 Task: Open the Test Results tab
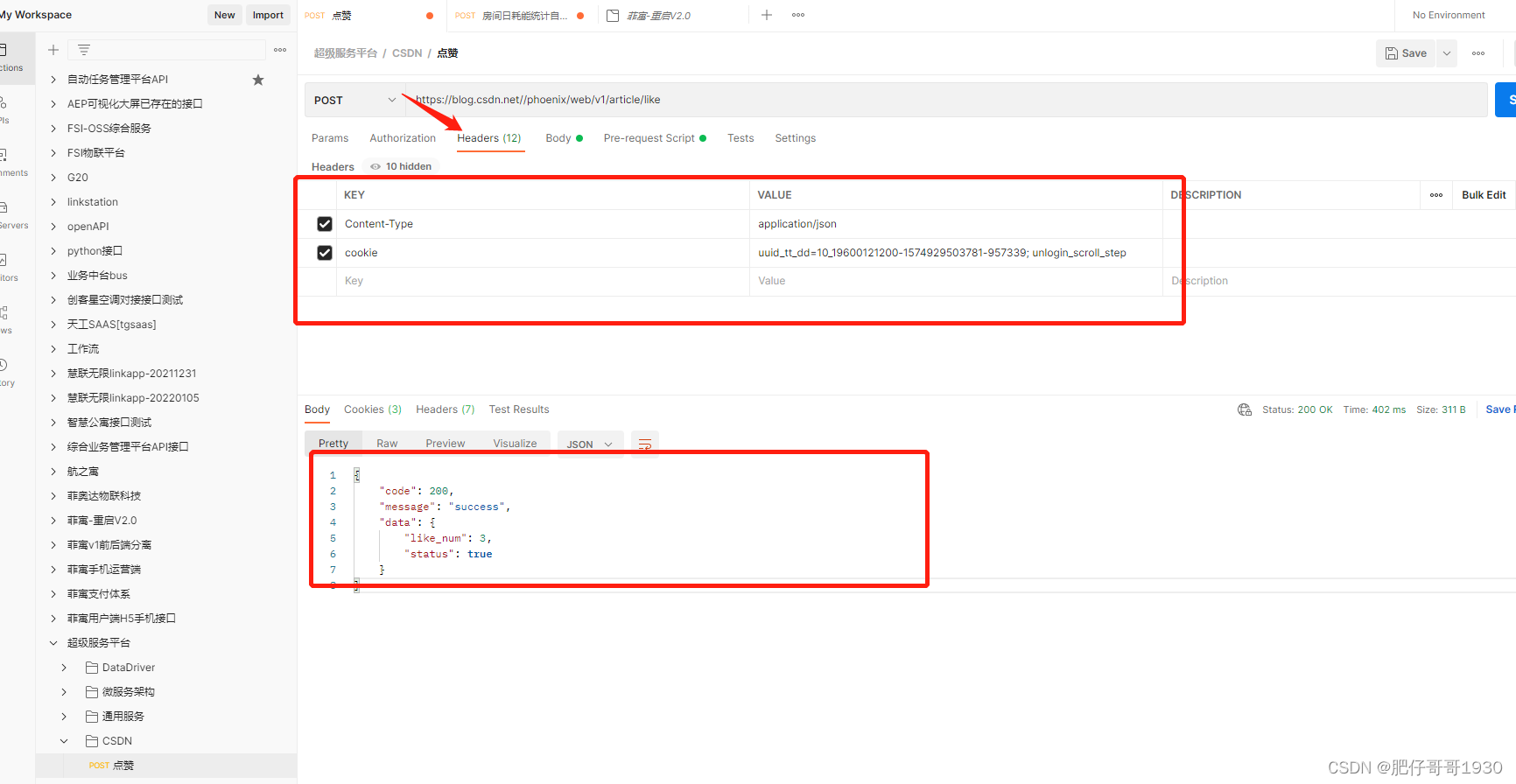click(x=519, y=409)
